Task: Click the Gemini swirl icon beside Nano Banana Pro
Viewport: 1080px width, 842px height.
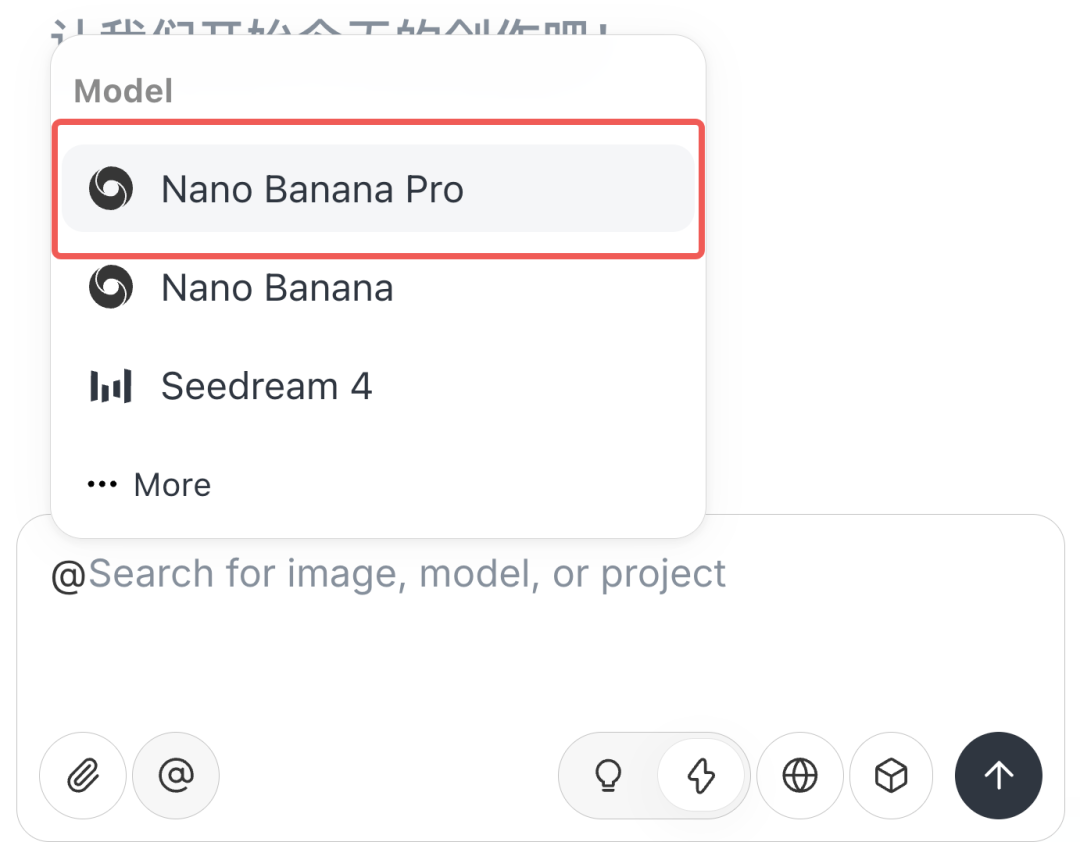Action: pos(110,189)
